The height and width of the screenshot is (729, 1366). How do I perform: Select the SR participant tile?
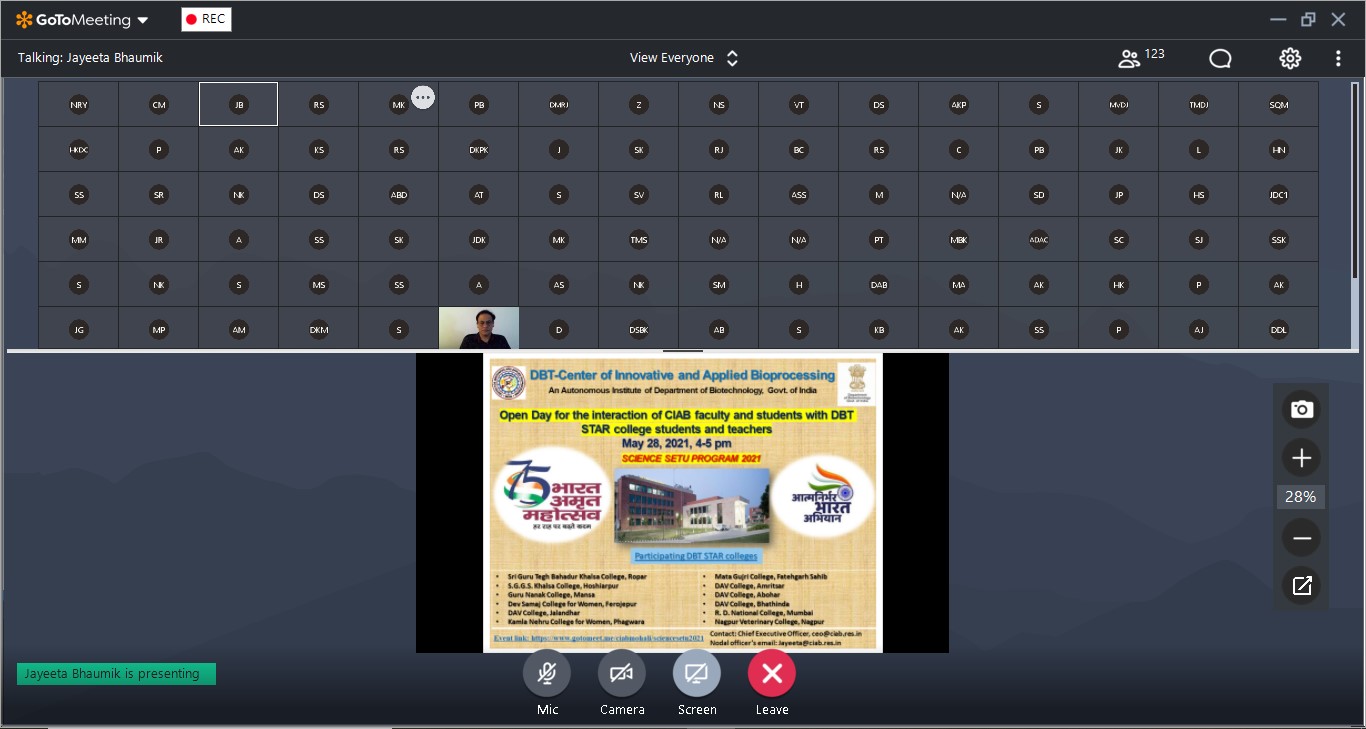159,195
